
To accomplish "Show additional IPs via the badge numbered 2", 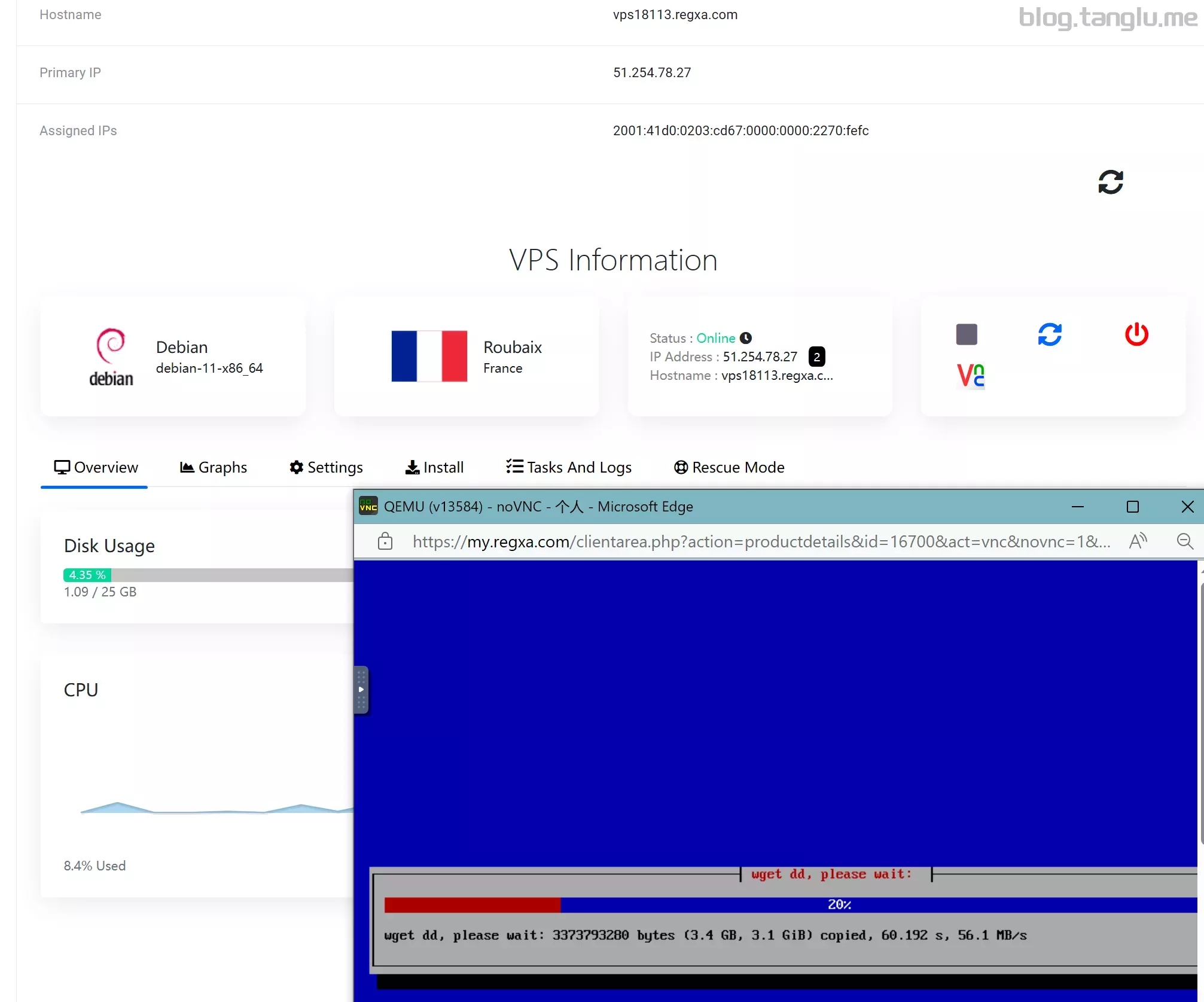I will point(816,357).
